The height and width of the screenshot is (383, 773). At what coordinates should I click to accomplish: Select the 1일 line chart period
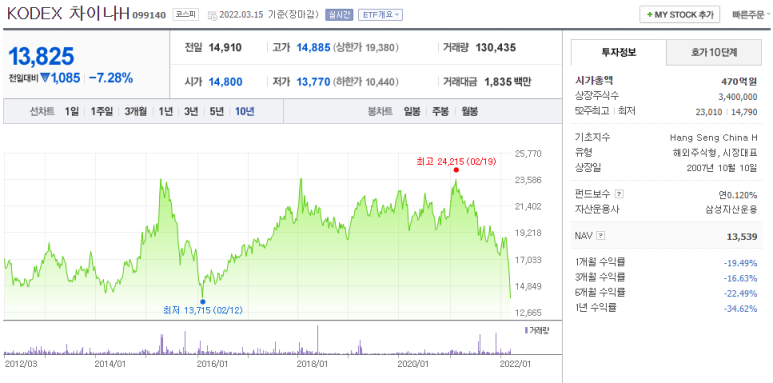pyautogui.click(x=71, y=111)
